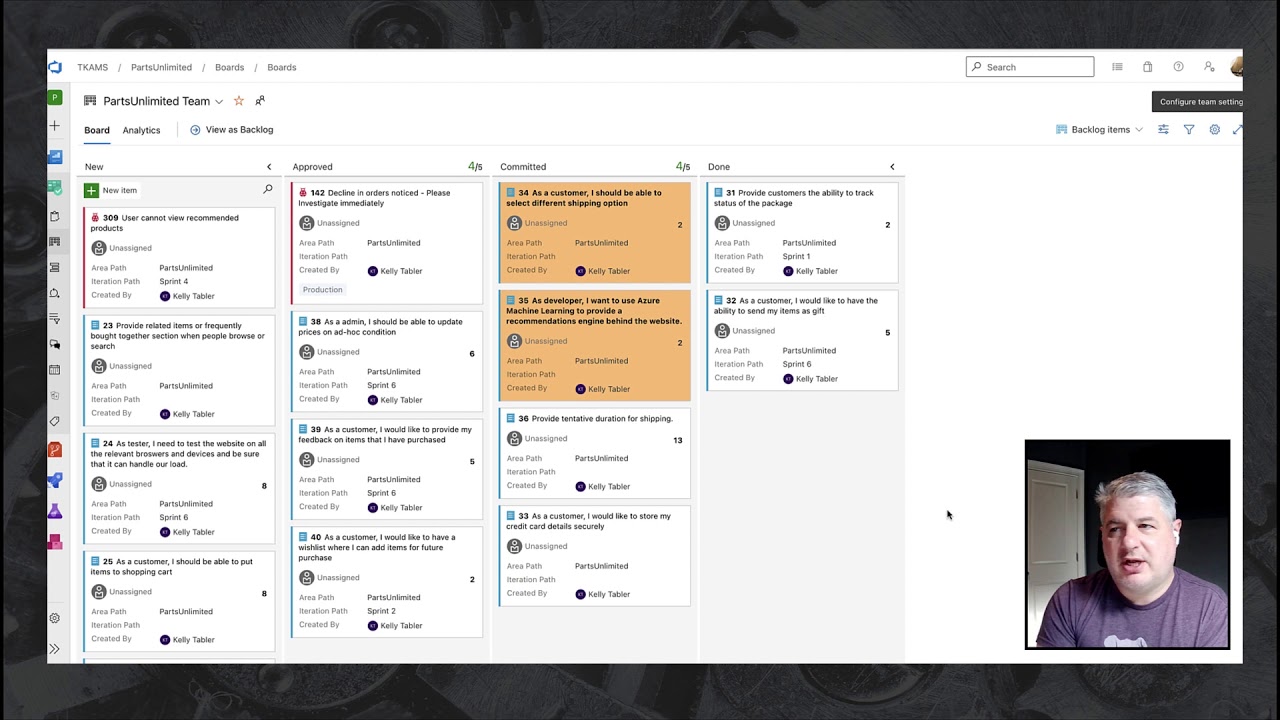
Task: Click the team members icon beside the star
Action: [x=260, y=100]
